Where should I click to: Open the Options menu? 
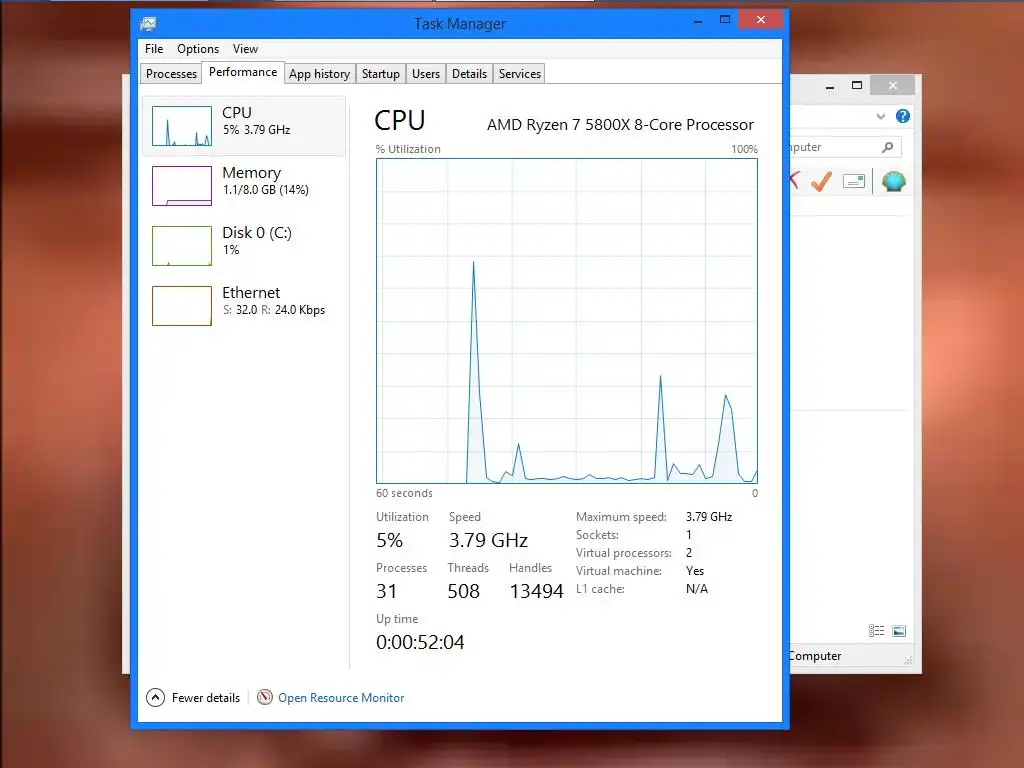point(198,49)
